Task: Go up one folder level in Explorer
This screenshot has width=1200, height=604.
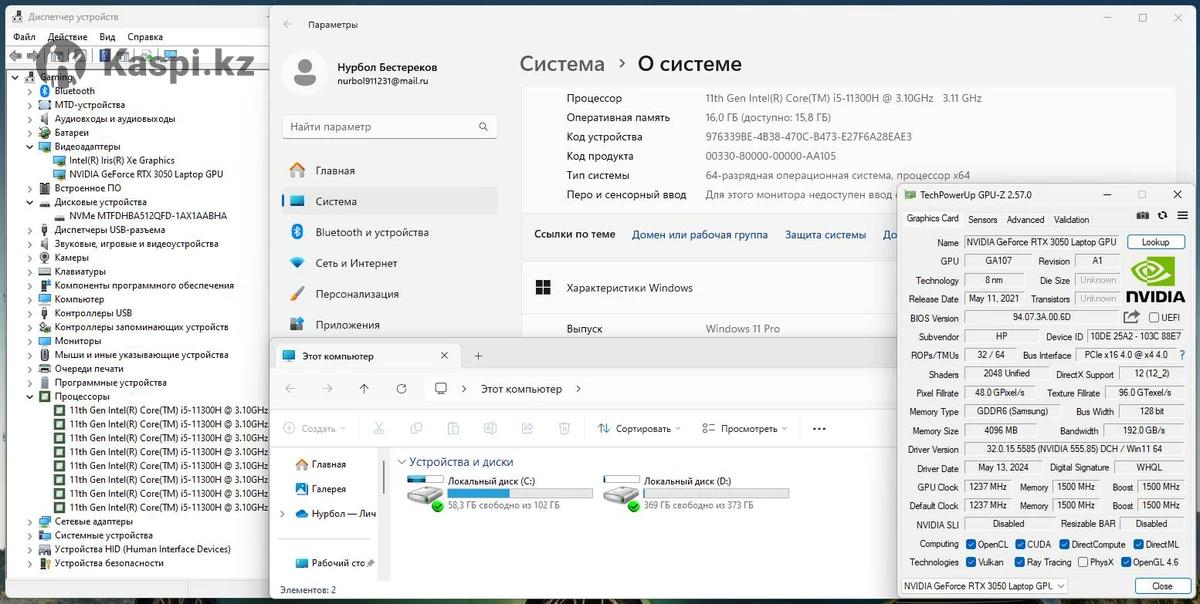Action: pyautogui.click(x=364, y=389)
